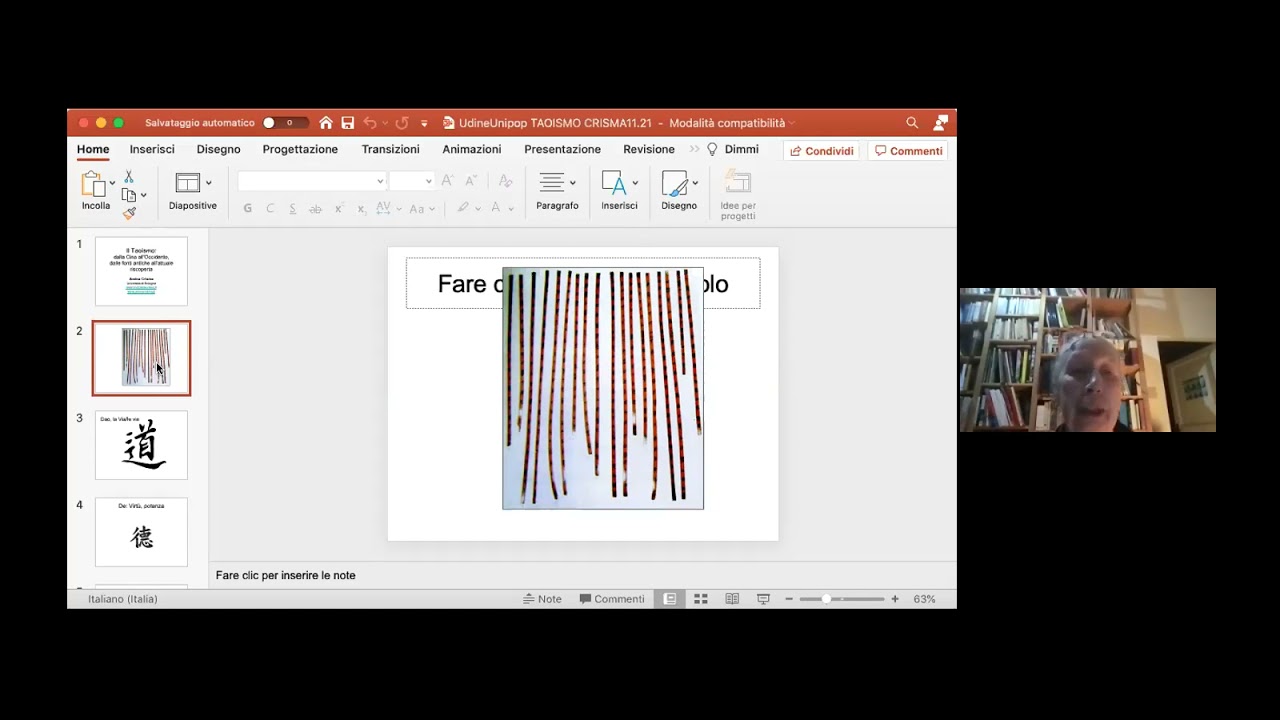Toggle bold with the G button
The height and width of the screenshot is (720, 1280).
click(248, 209)
